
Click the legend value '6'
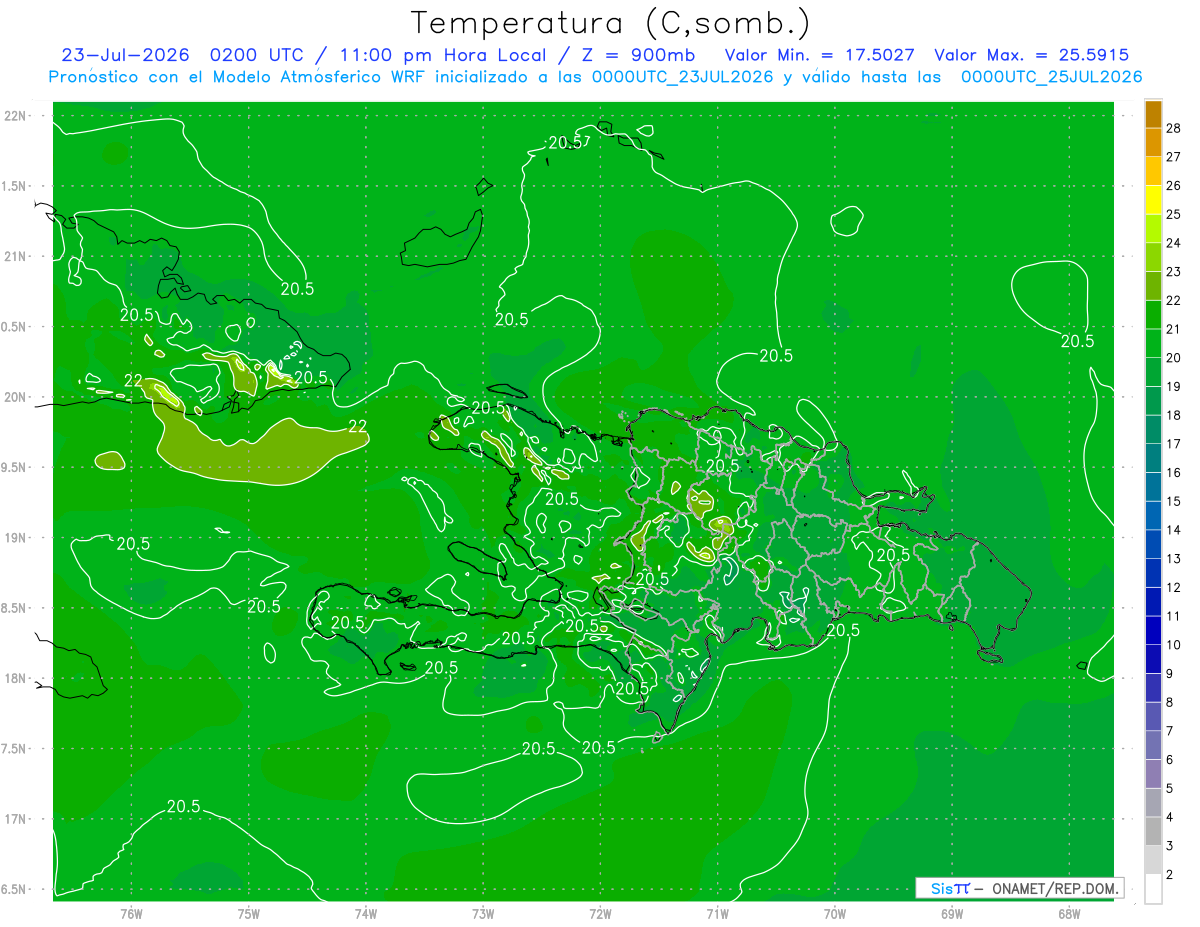tap(1169, 760)
